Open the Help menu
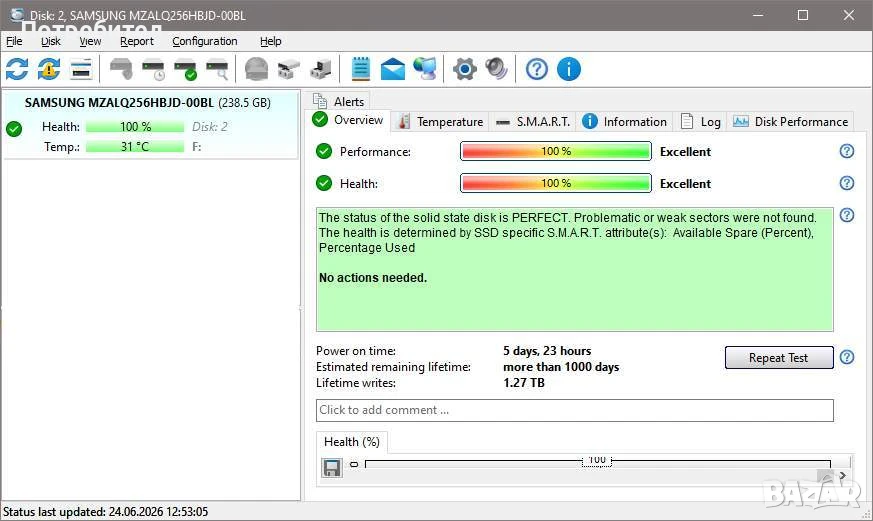The image size is (873, 521). click(271, 41)
